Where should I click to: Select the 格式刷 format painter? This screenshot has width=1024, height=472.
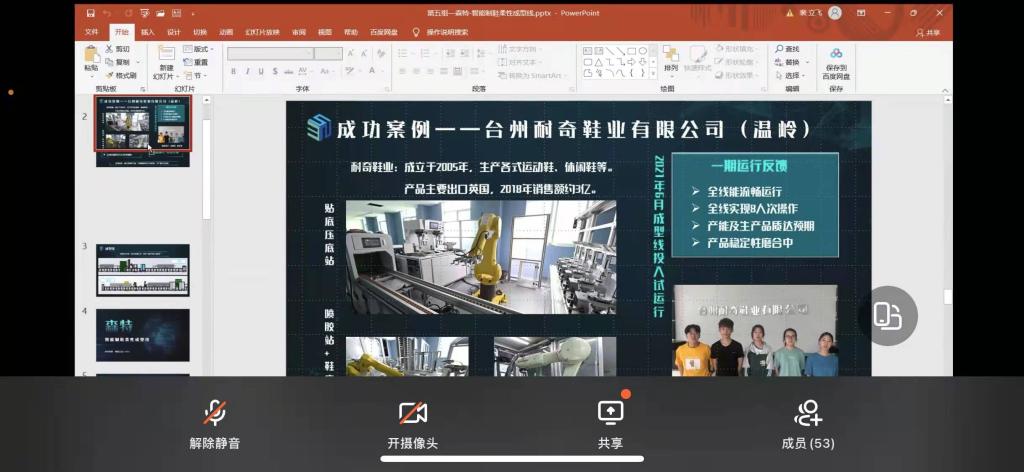120,76
